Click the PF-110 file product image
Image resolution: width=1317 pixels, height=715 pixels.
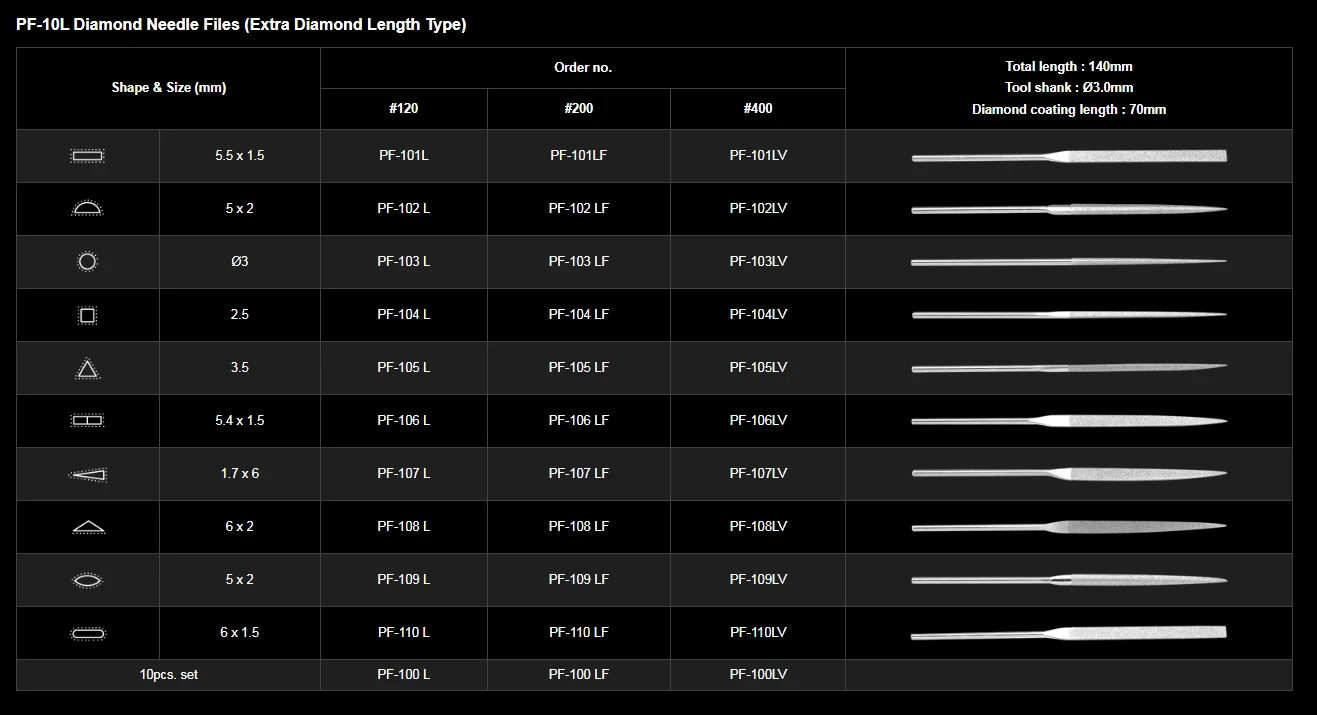tap(1068, 633)
